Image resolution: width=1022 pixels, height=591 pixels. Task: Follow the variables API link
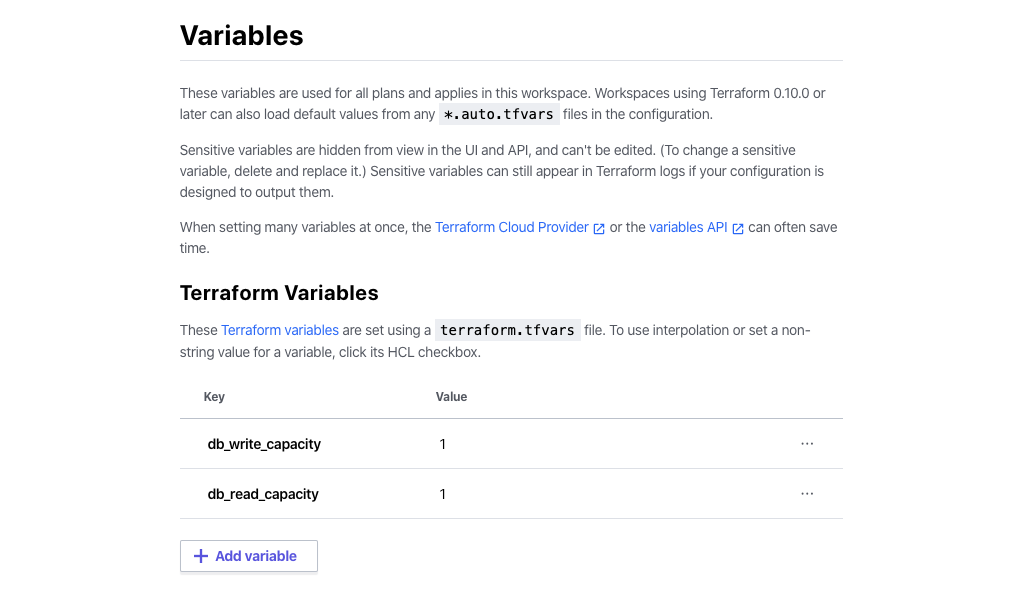[688, 227]
